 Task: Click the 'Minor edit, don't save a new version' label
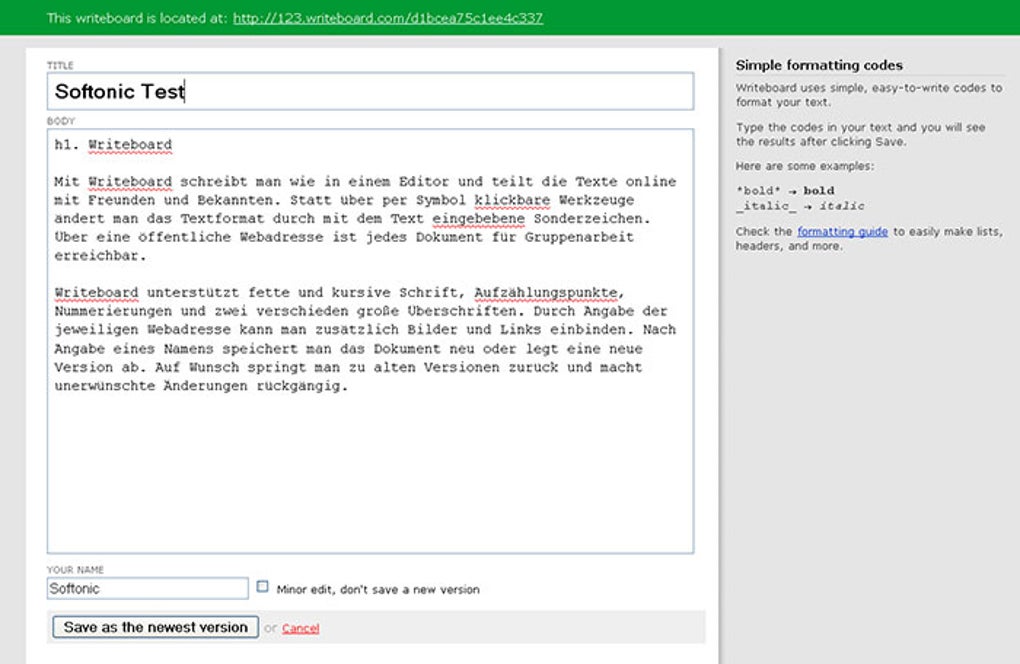click(x=378, y=590)
